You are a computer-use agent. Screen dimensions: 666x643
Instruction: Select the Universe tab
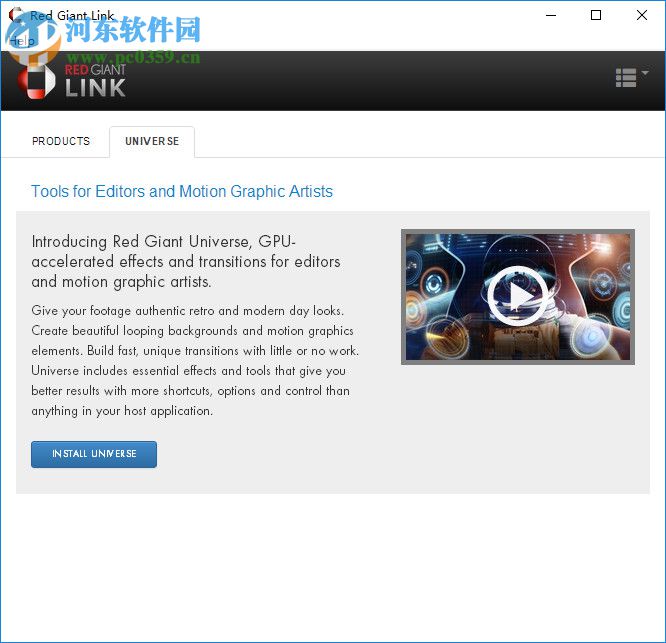pyautogui.click(x=152, y=141)
